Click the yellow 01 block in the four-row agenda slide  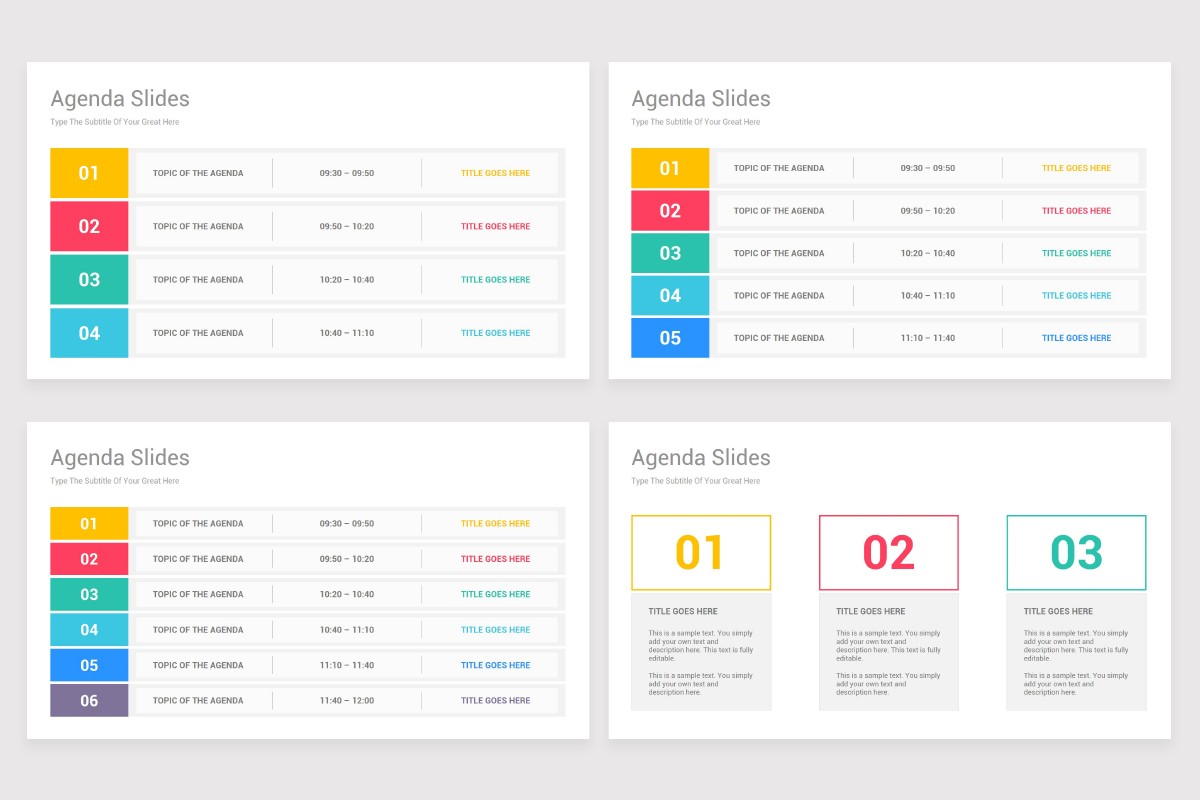coord(89,173)
